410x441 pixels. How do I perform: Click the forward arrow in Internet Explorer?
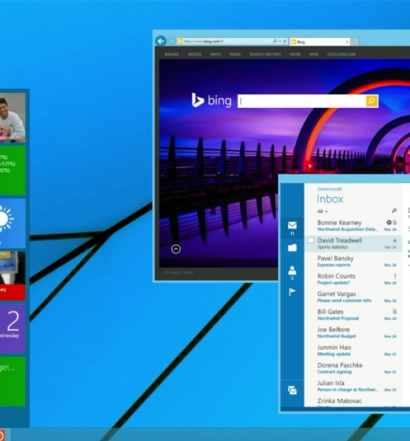[172, 41]
